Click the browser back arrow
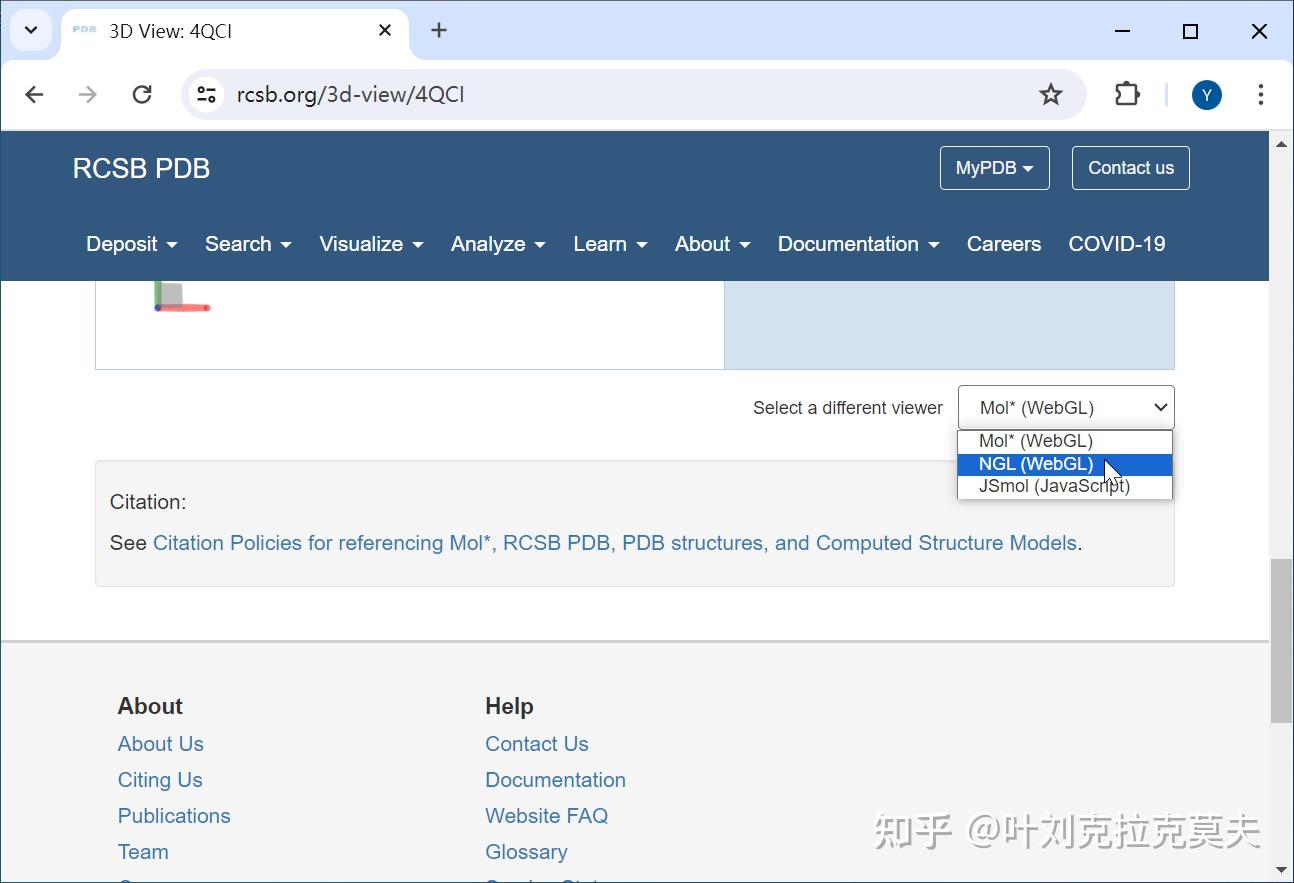Viewport: 1294px width, 883px height. [34, 94]
